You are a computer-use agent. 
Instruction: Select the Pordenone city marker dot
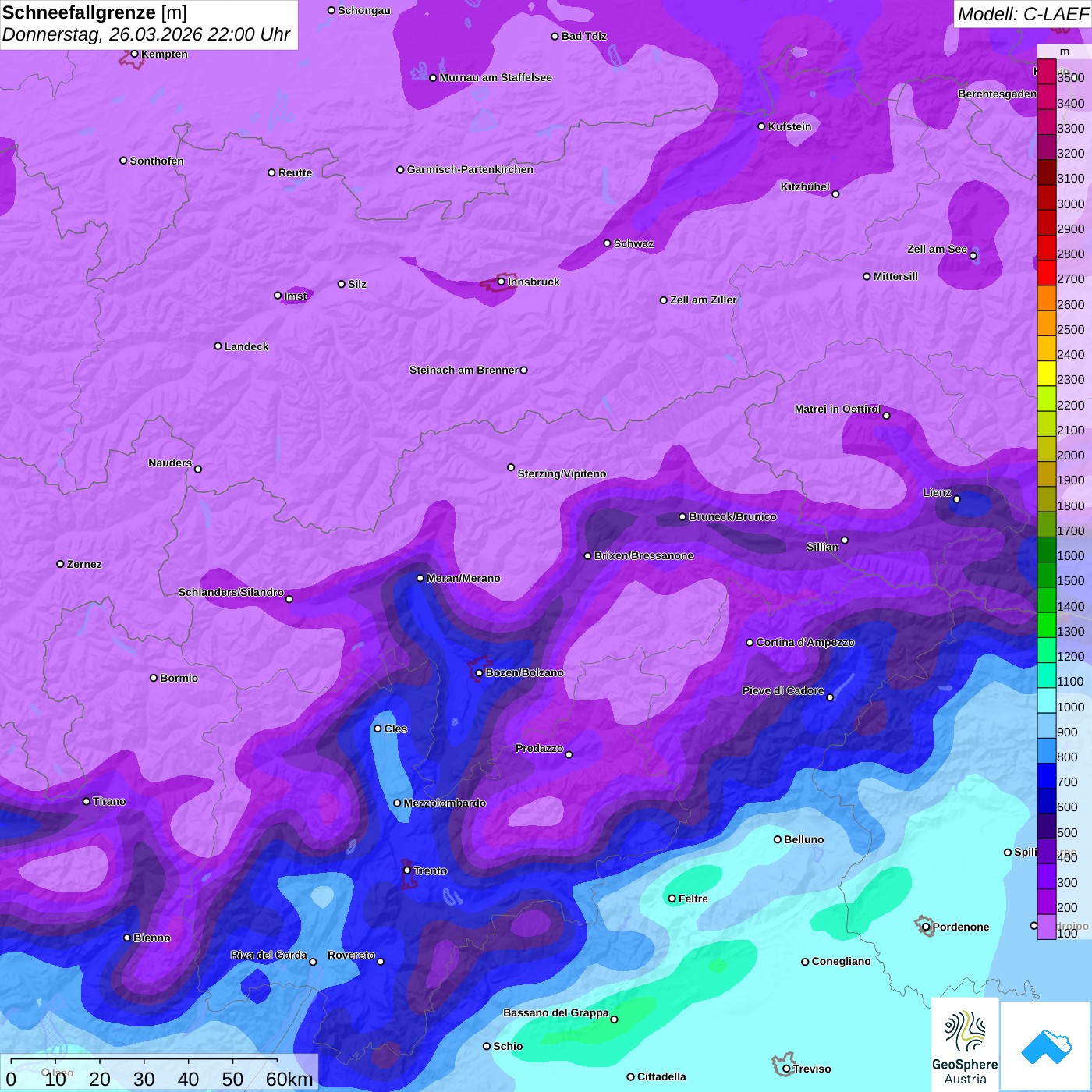(927, 927)
